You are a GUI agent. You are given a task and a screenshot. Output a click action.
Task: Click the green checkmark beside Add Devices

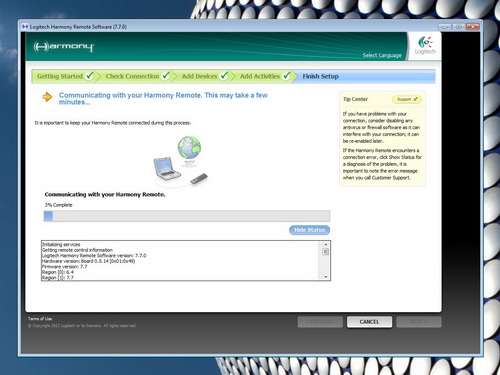[224, 76]
